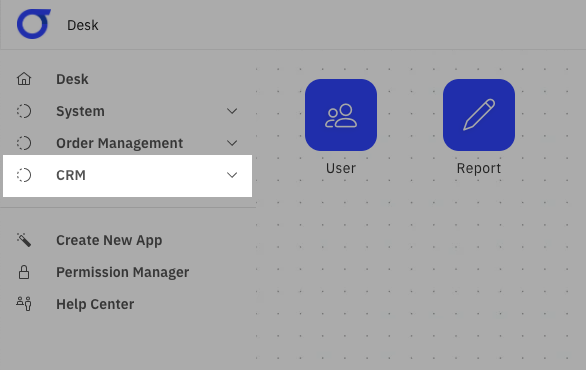Click the people icon for Help Center
Screen dimensions: 586x370
24,304
